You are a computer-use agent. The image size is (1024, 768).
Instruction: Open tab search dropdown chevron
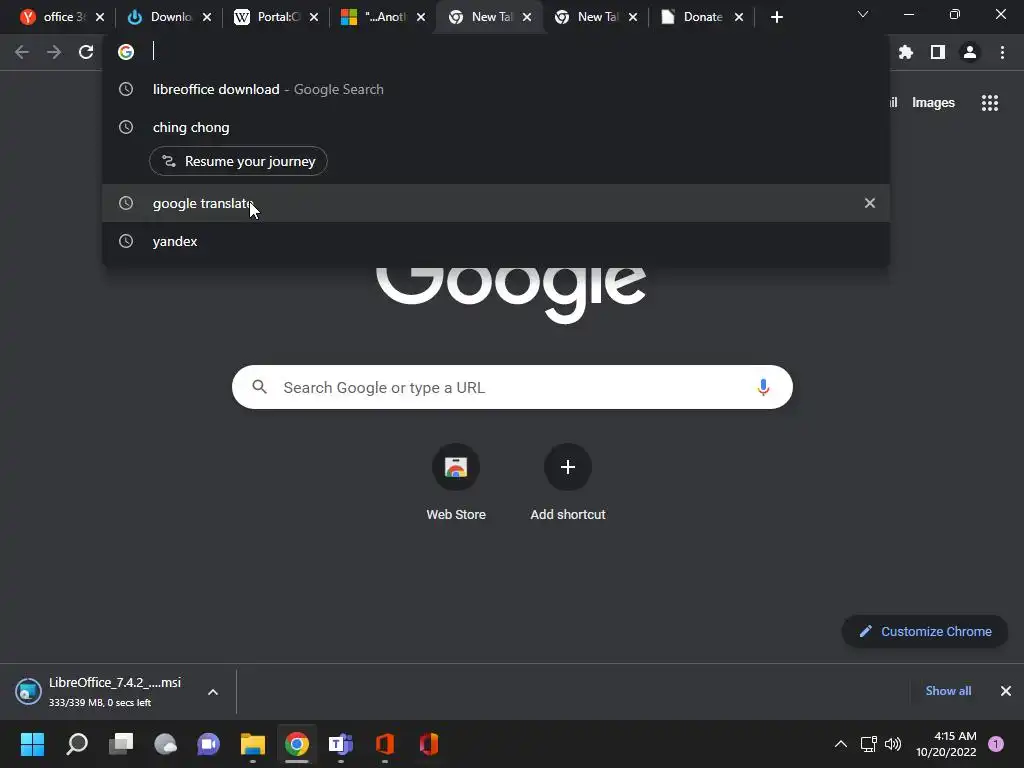[863, 14]
